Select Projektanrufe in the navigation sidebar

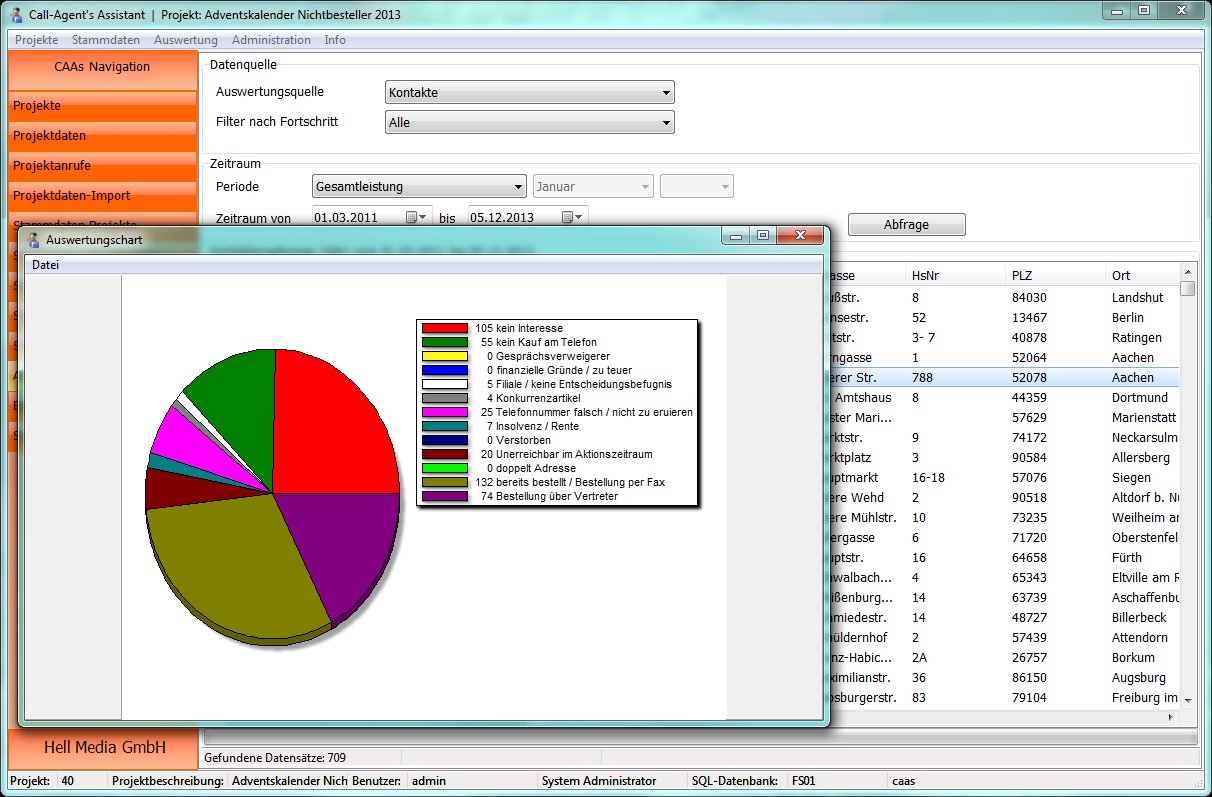click(x=52, y=166)
